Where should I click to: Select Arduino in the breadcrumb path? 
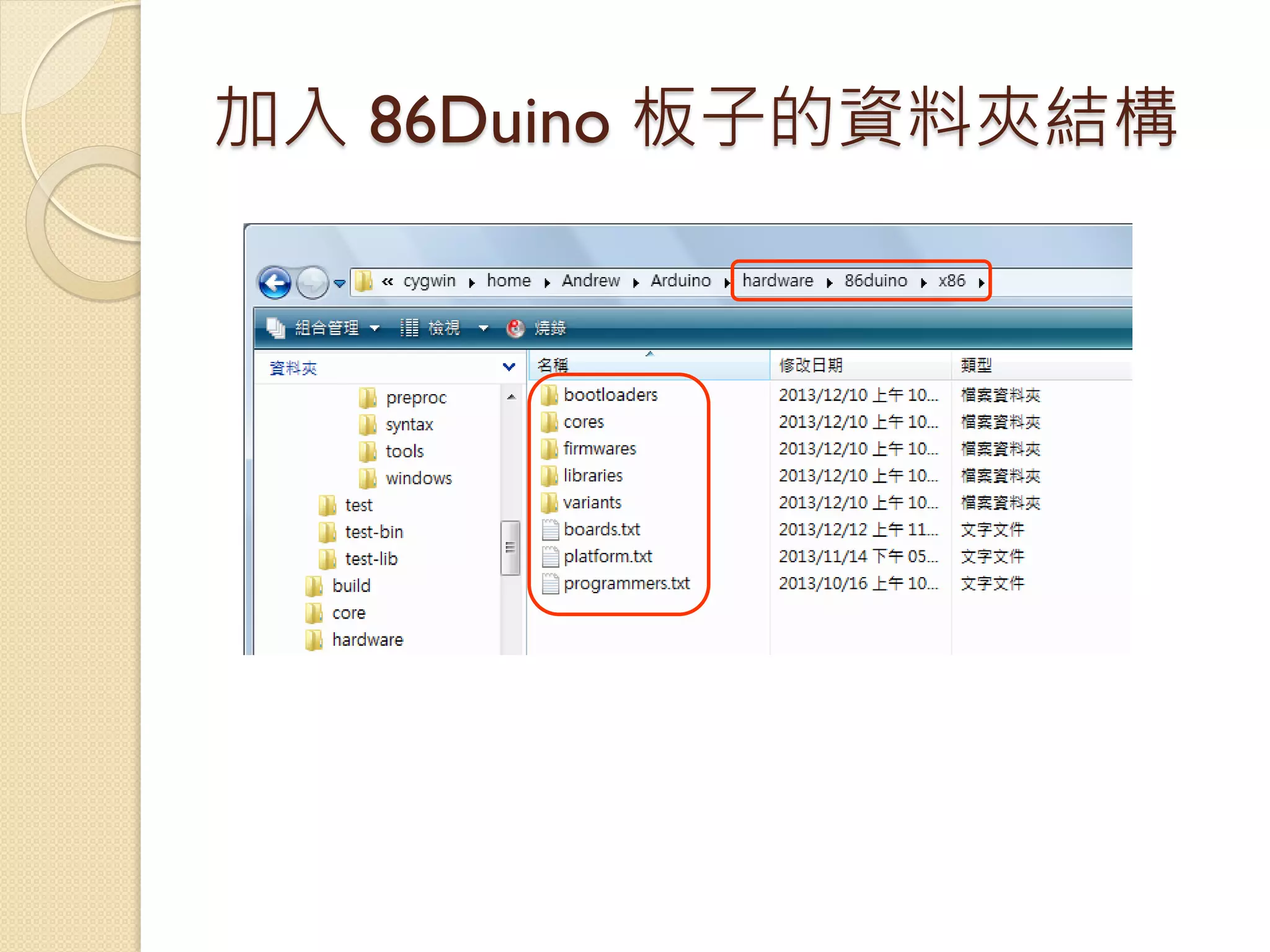[x=680, y=281]
